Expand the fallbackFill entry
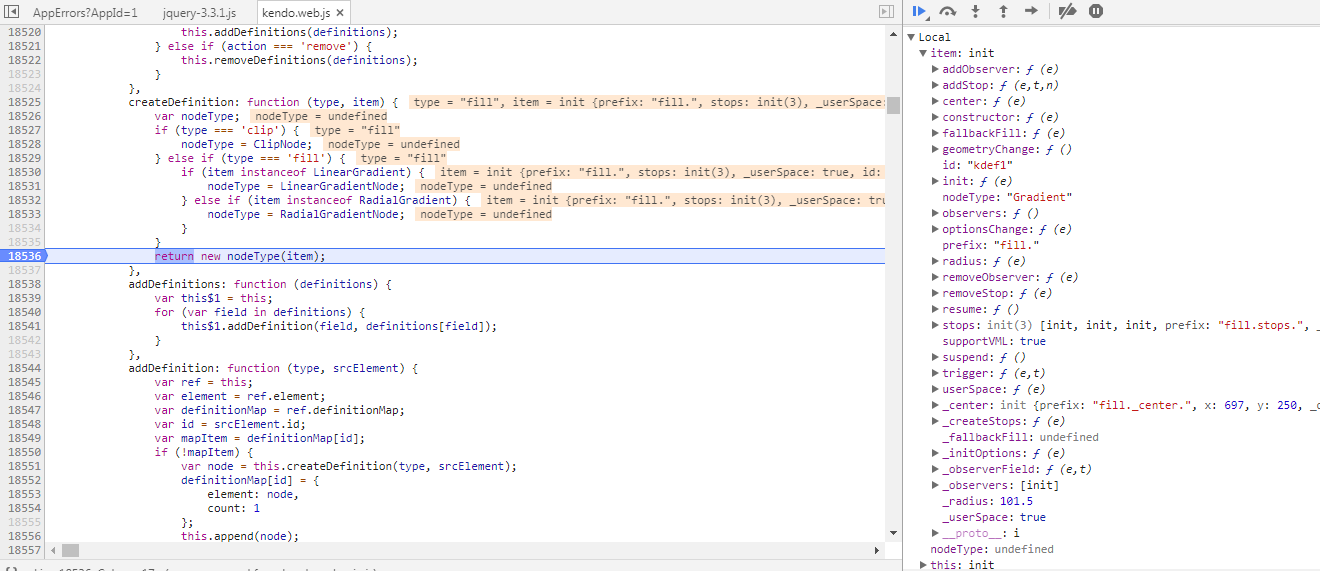The image size is (1320, 571). [935, 133]
